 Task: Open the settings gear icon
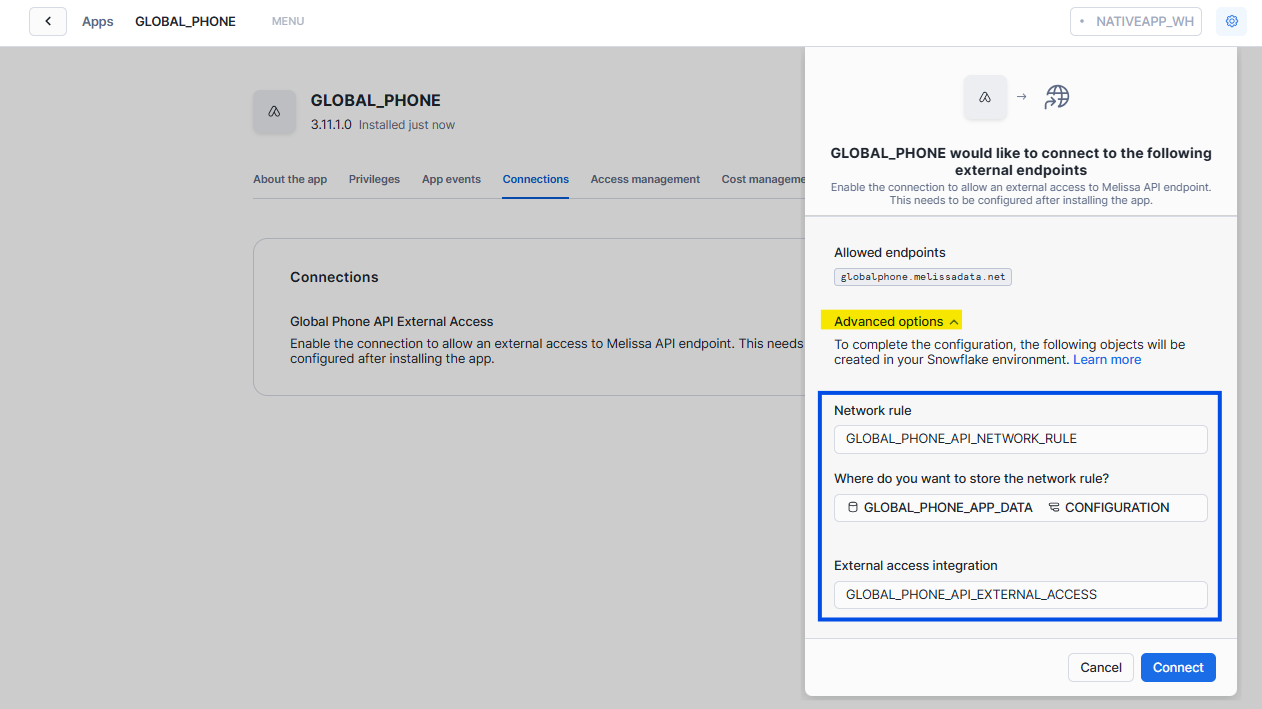[x=1231, y=21]
